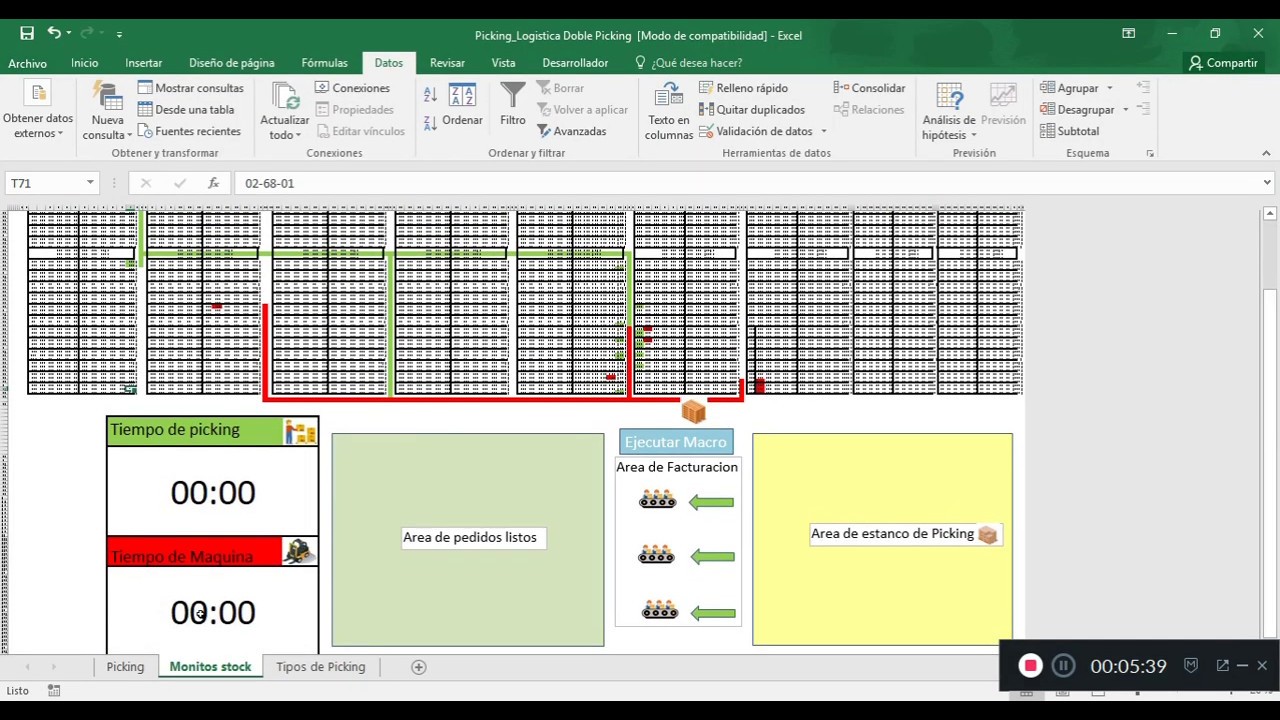Open the Name Box dropdown
Image resolution: width=1280 pixels, height=720 pixels.
pos(90,183)
